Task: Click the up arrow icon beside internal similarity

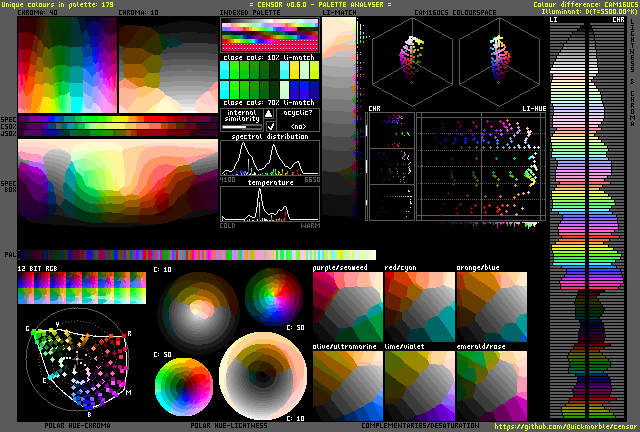Action: tap(268, 114)
